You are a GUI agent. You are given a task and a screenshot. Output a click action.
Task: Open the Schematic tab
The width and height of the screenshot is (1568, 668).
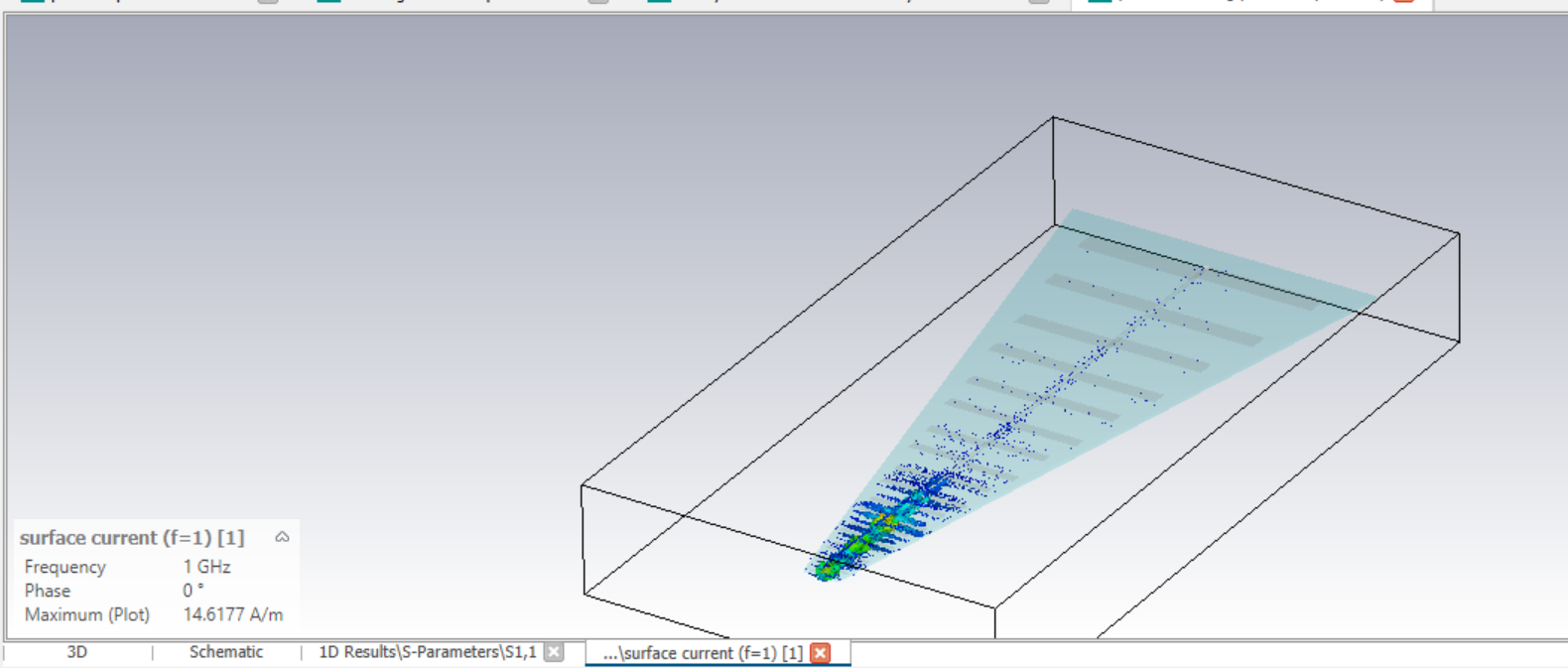(226, 652)
